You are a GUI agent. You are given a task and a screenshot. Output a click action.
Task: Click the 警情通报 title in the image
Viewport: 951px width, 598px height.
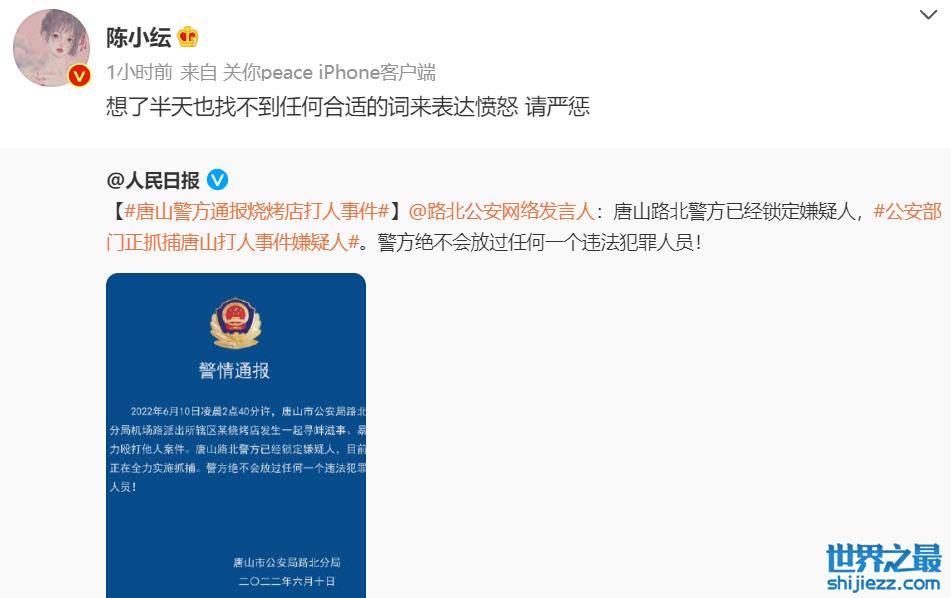tap(234, 371)
